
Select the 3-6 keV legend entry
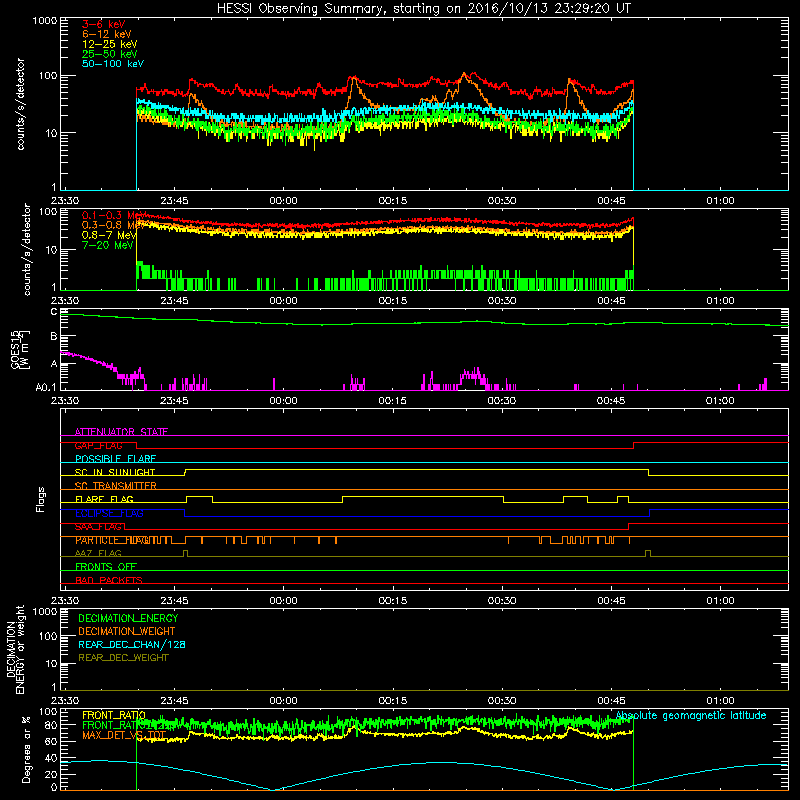(x=104, y=24)
